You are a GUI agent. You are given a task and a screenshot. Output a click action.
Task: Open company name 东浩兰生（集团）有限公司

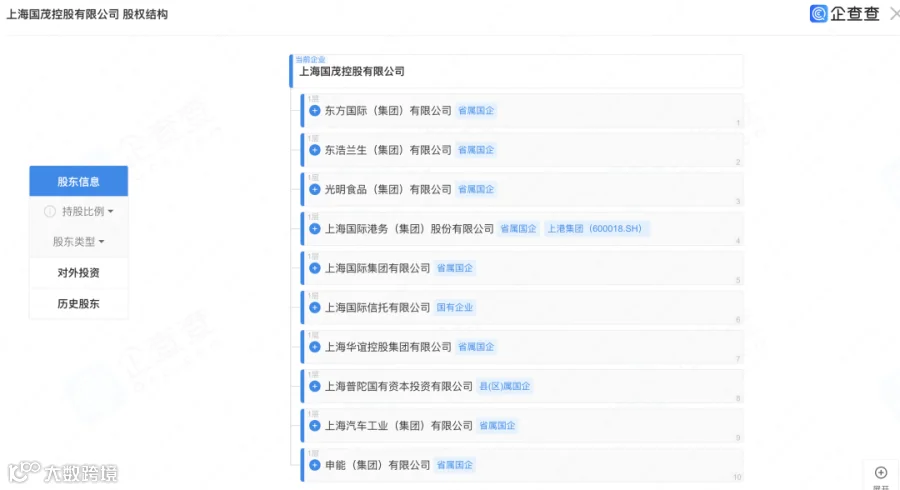click(388, 150)
